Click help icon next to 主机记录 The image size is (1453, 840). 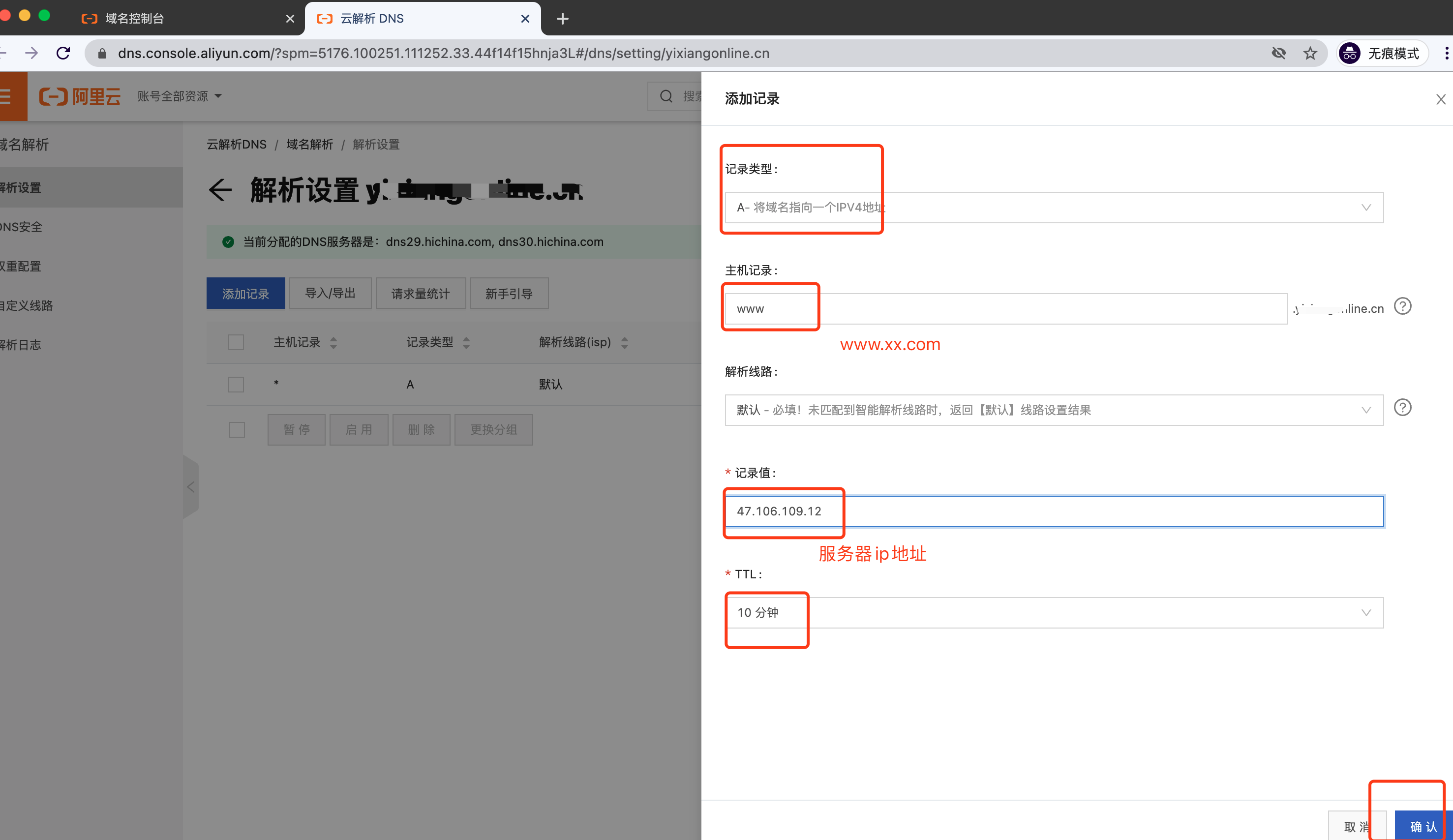1402,306
